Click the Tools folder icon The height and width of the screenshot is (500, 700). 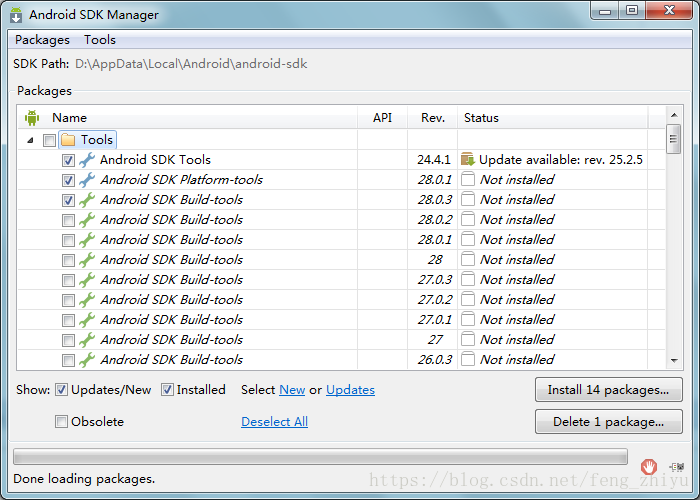(x=68, y=140)
